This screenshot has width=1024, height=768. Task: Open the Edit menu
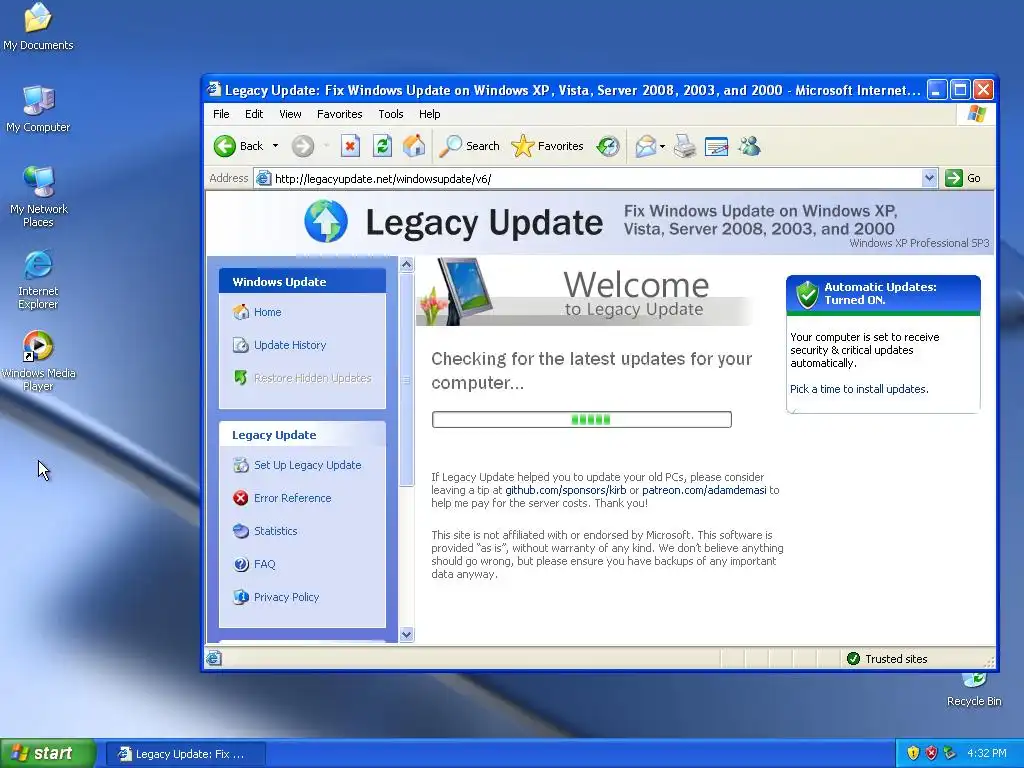[x=254, y=114]
